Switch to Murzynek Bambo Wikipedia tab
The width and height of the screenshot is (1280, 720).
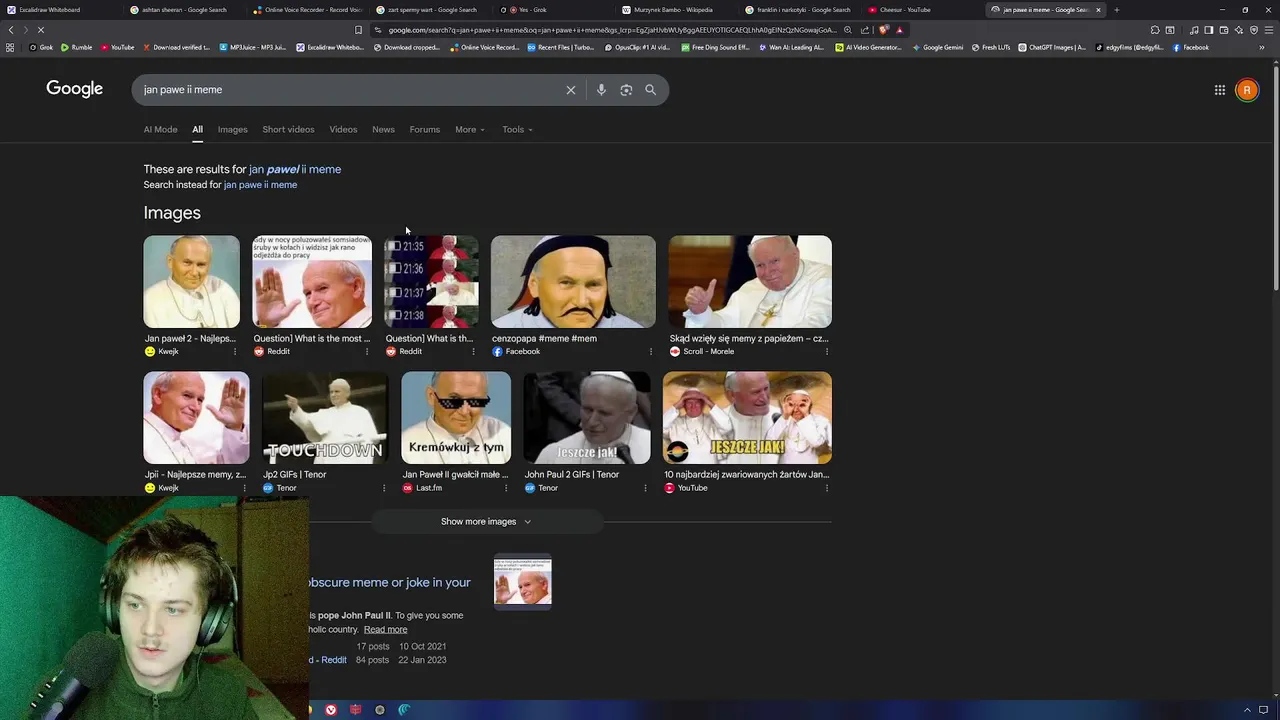click(x=675, y=10)
